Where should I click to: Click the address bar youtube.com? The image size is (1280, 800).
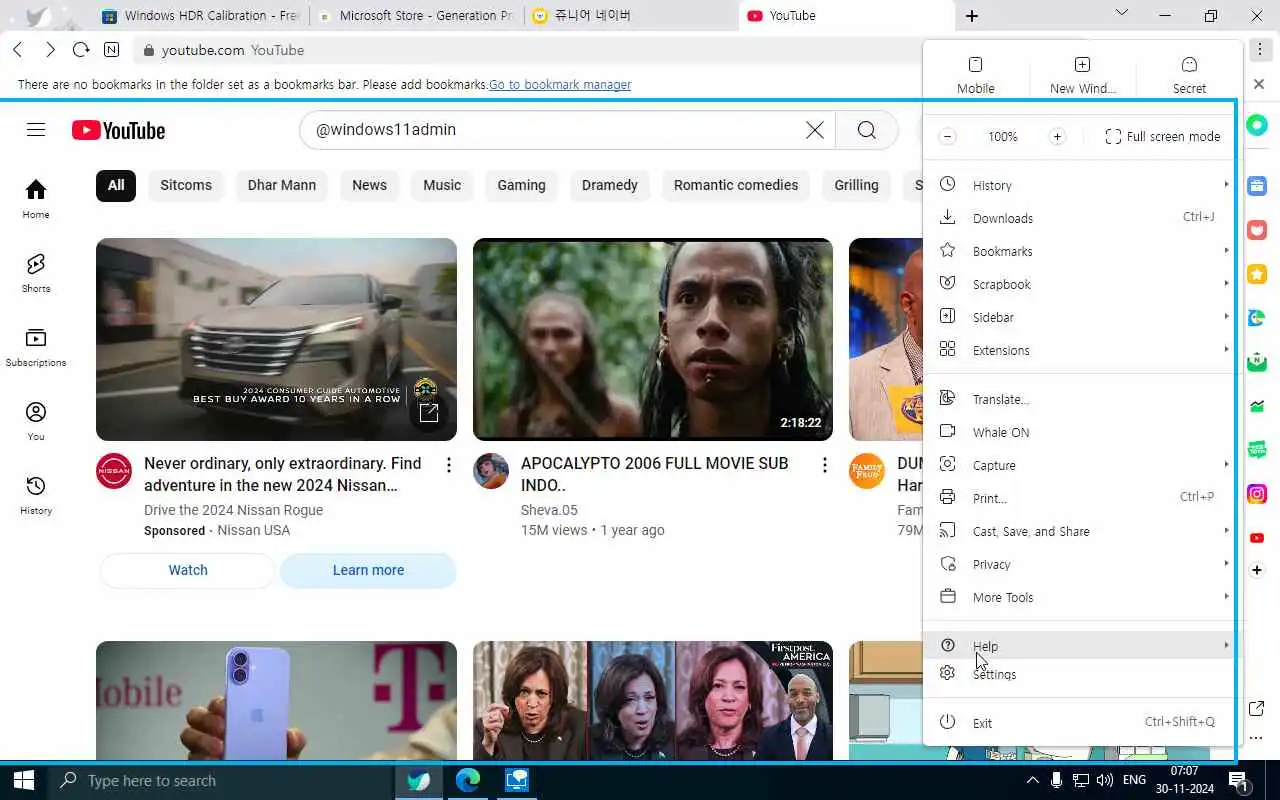530,50
